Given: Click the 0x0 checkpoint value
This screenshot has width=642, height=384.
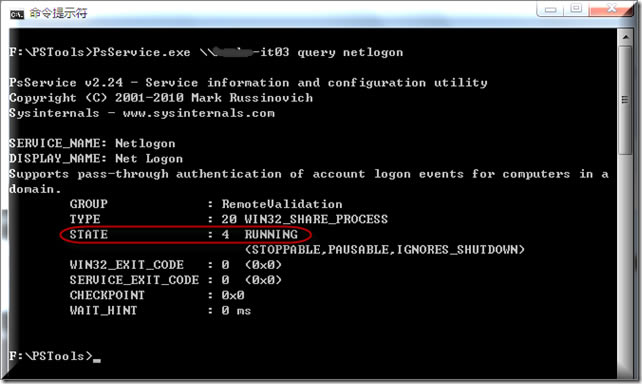Looking at the screenshot, I should [x=233, y=295].
